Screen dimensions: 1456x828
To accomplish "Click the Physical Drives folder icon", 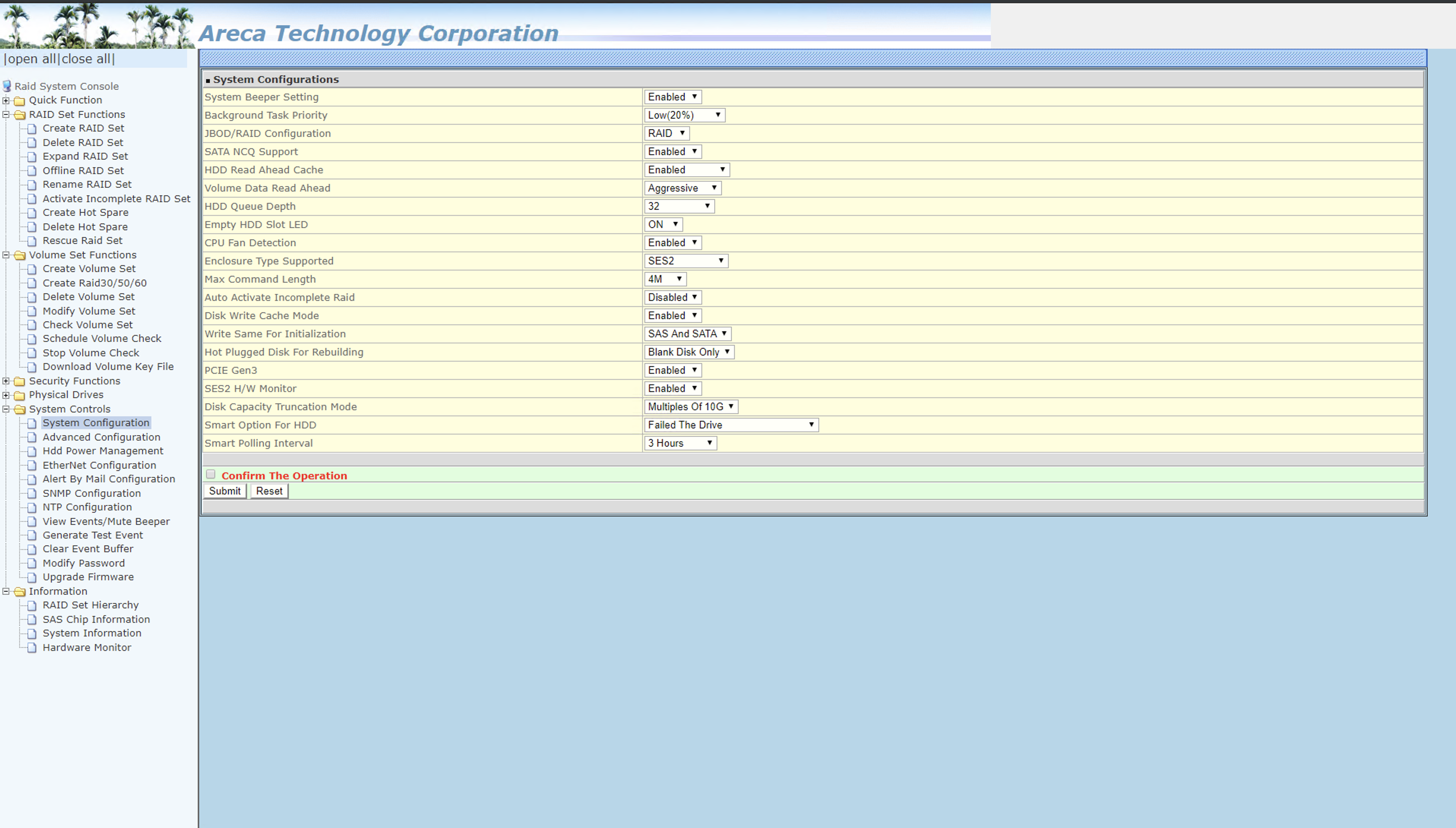I will tap(19, 395).
